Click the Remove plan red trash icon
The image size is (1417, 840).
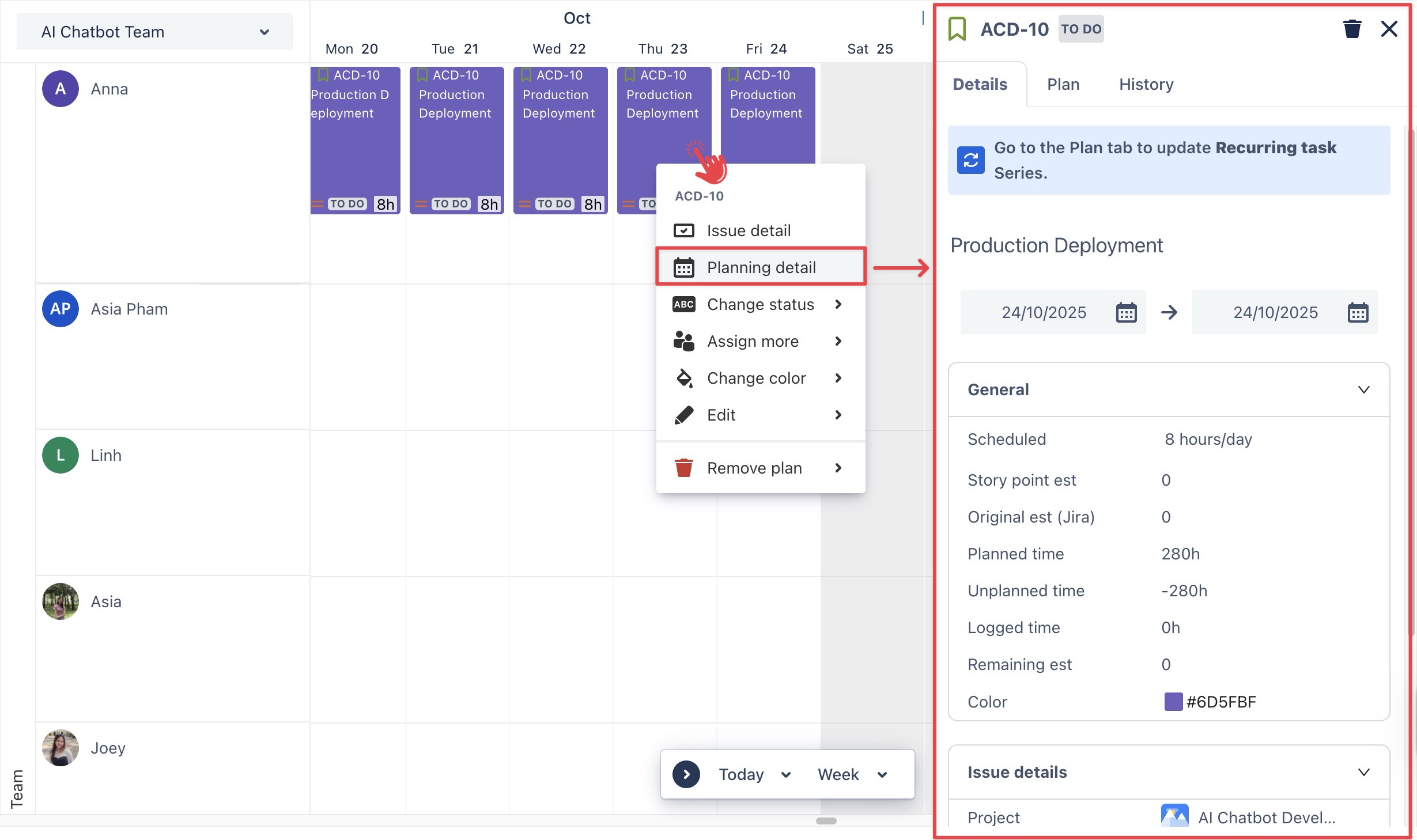coord(683,468)
